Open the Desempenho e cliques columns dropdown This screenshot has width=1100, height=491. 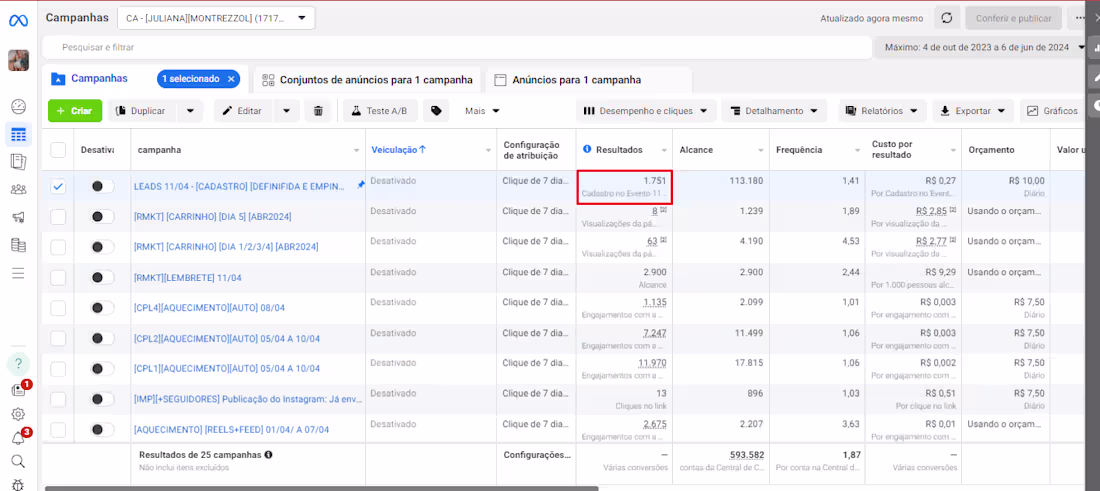click(645, 111)
